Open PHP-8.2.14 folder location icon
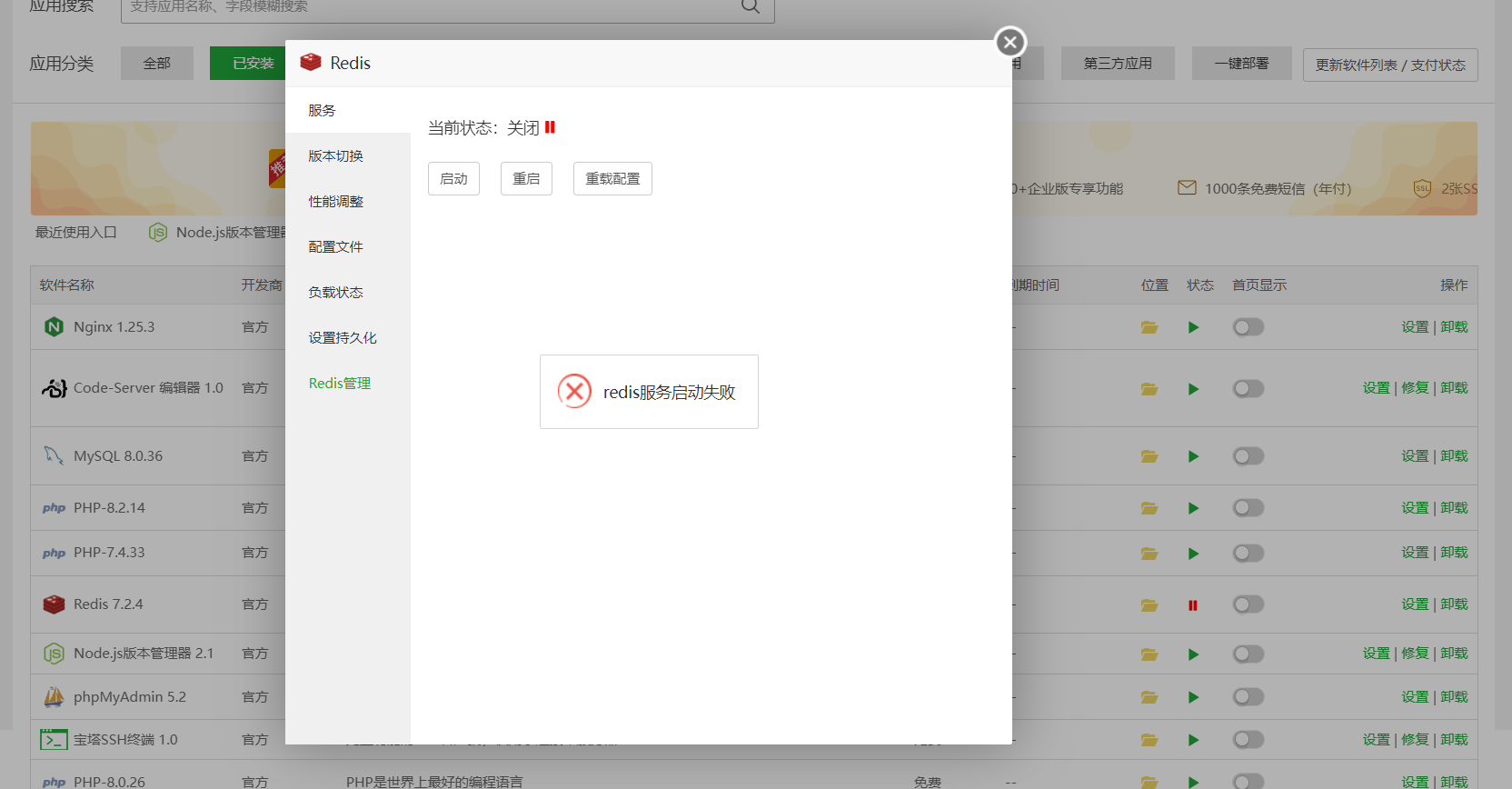Viewport: 1512px width, 789px height. 1149,508
